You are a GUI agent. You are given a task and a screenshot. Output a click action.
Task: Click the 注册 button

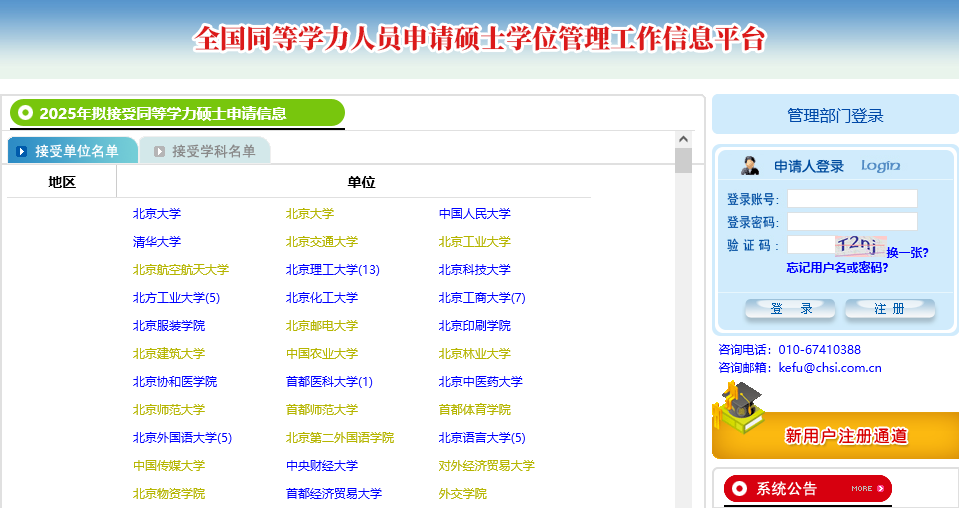pyautogui.click(x=890, y=309)
